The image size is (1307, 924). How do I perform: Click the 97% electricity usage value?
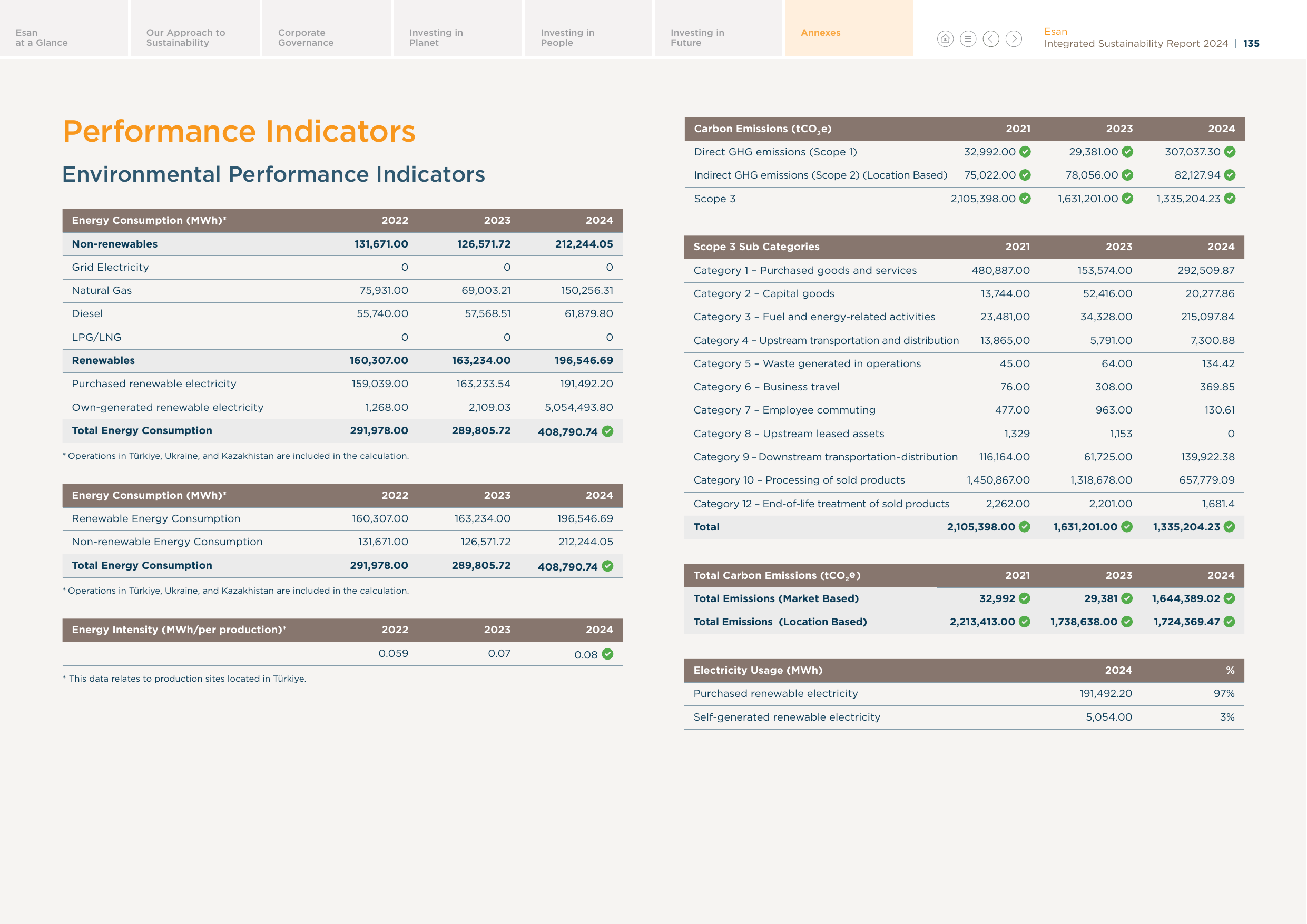[1224, 694]
